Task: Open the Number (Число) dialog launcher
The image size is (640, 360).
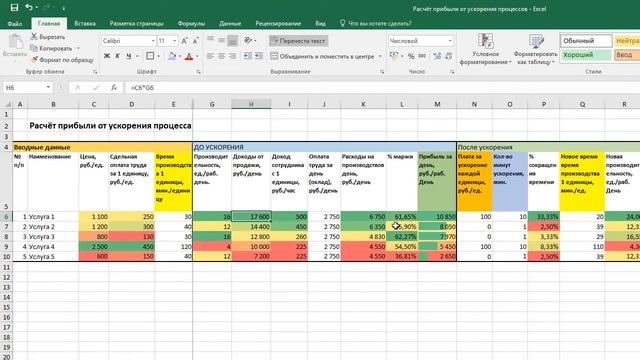Action: pyautogui.click(x=452, y=72)
